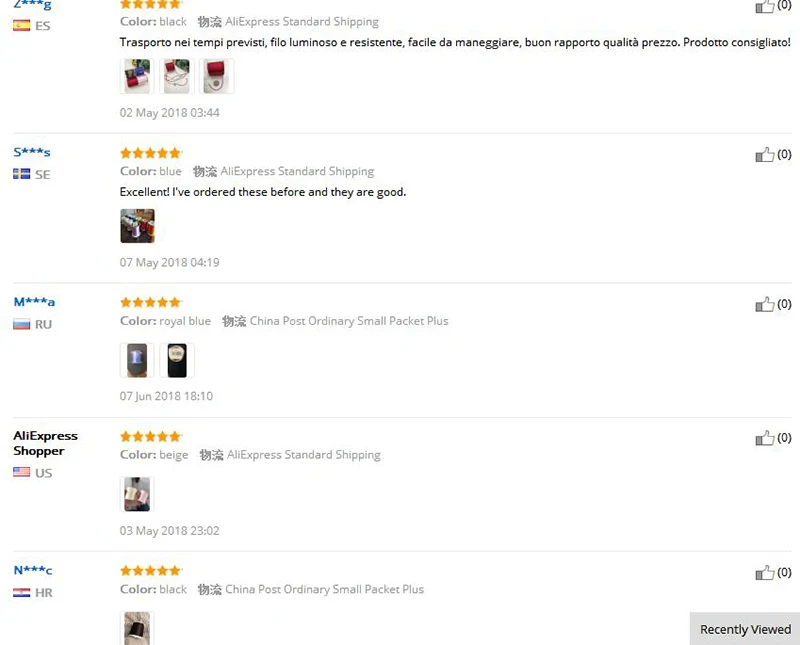Open the blue thread photo in M***a review
Viewport: 800px width, 645px height.
(137, 360)
